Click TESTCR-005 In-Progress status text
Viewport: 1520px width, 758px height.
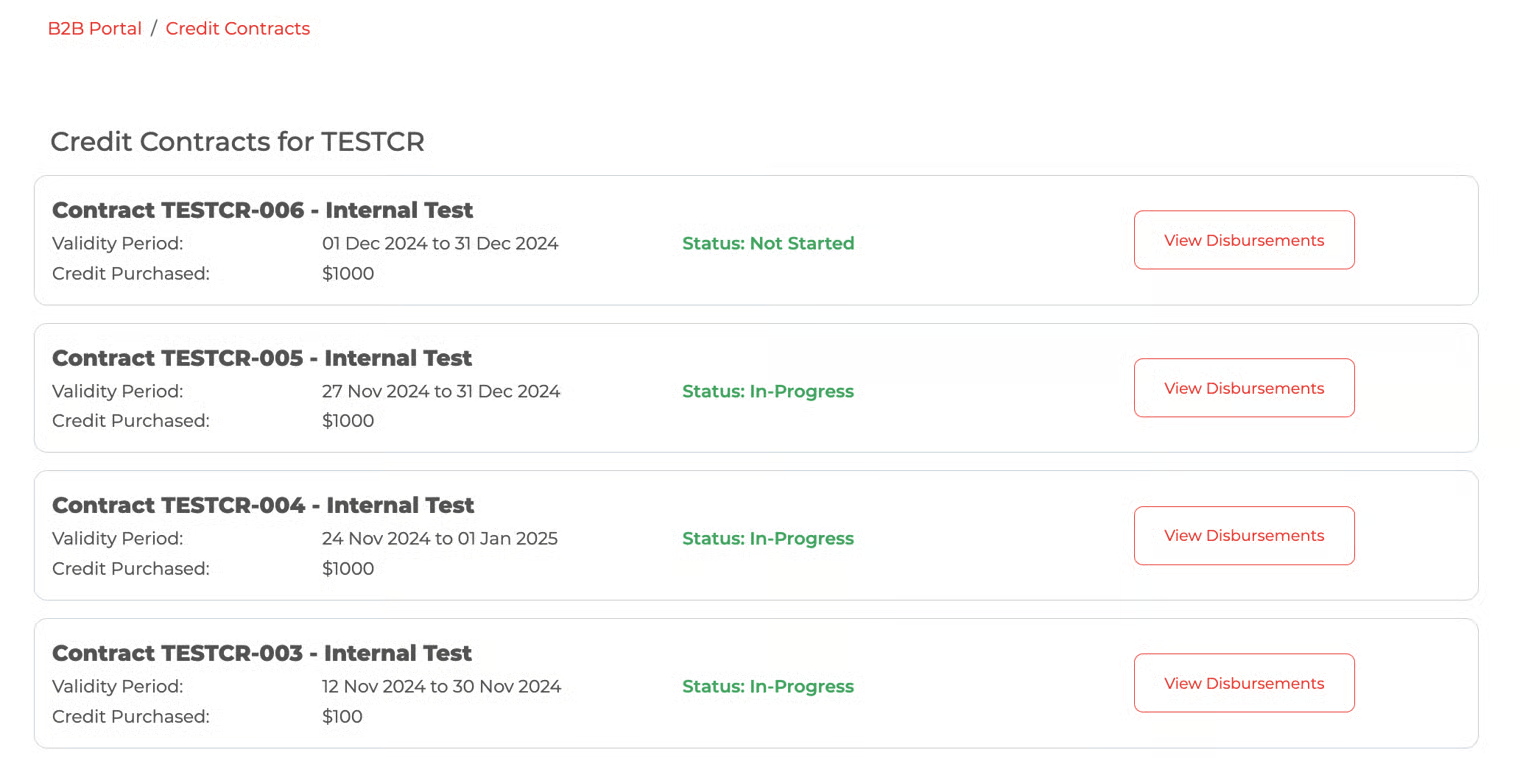click(768, 391)
